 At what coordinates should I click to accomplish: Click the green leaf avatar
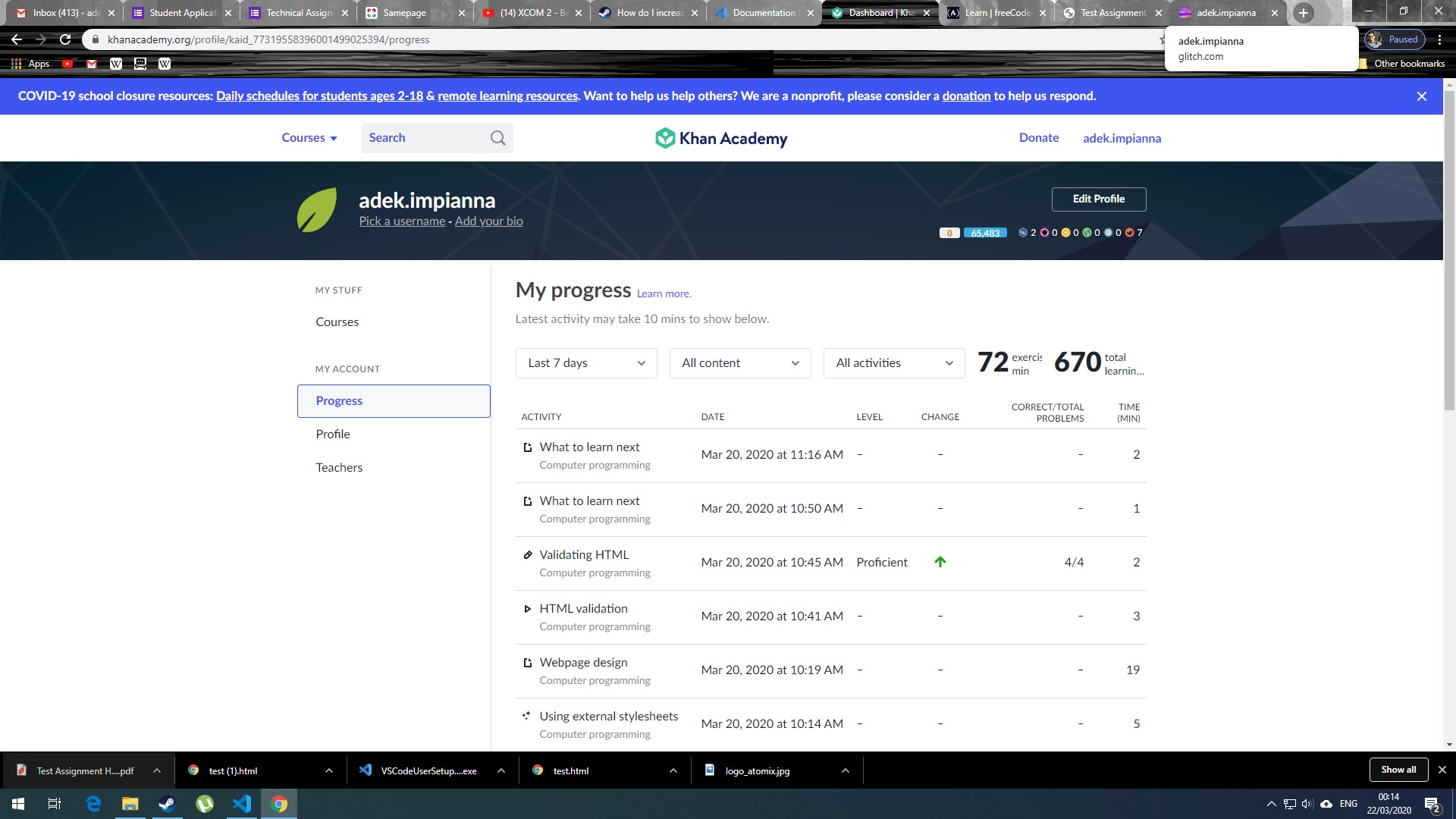coord(317,210)
